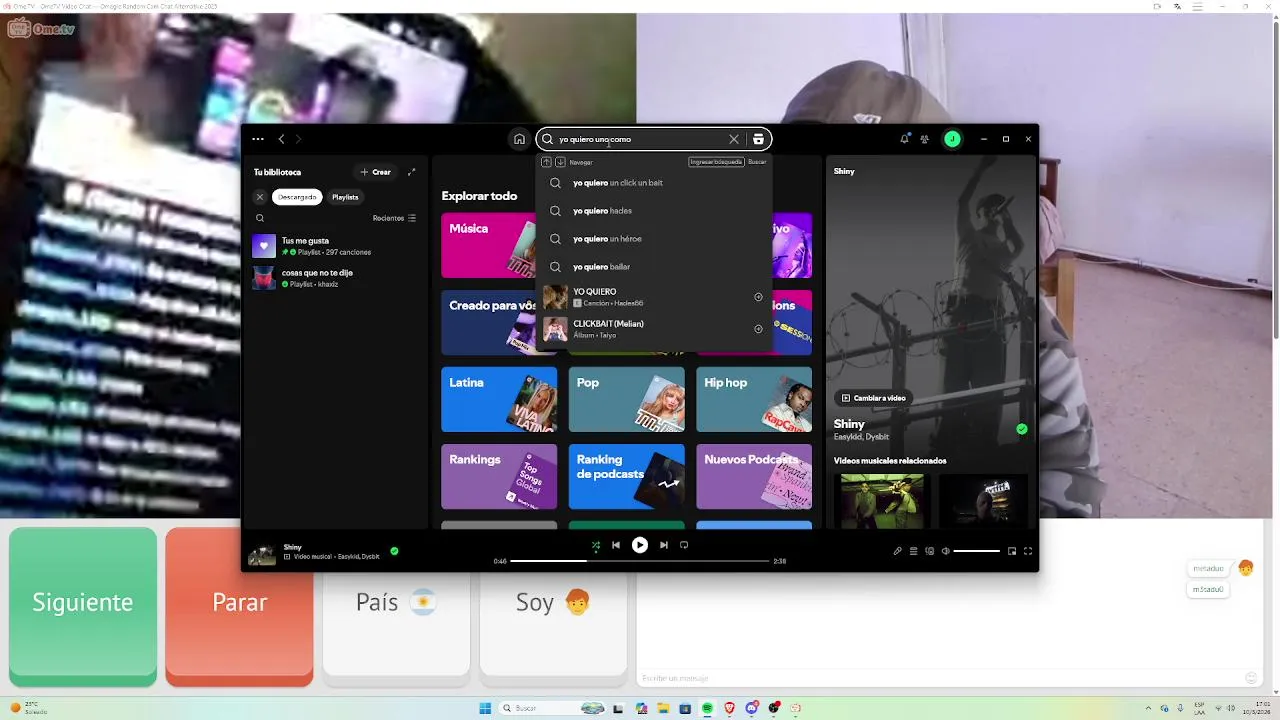Open the Hip hop genre card
Viewport: 1280px width, 720px height.
[x=754, y=399]
